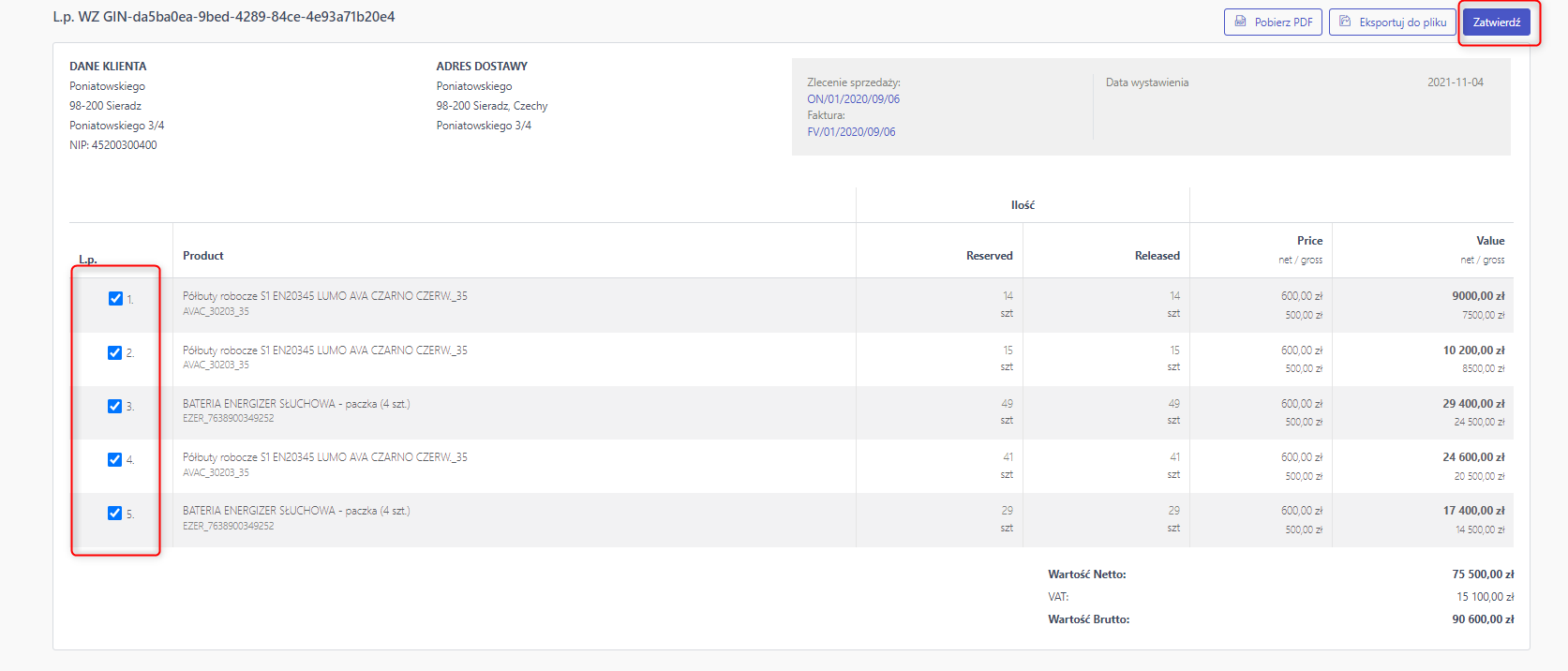Click the WZ GIN document title
The width and height of the screenshot is (1568, 671).
click(x=224, y=17)
